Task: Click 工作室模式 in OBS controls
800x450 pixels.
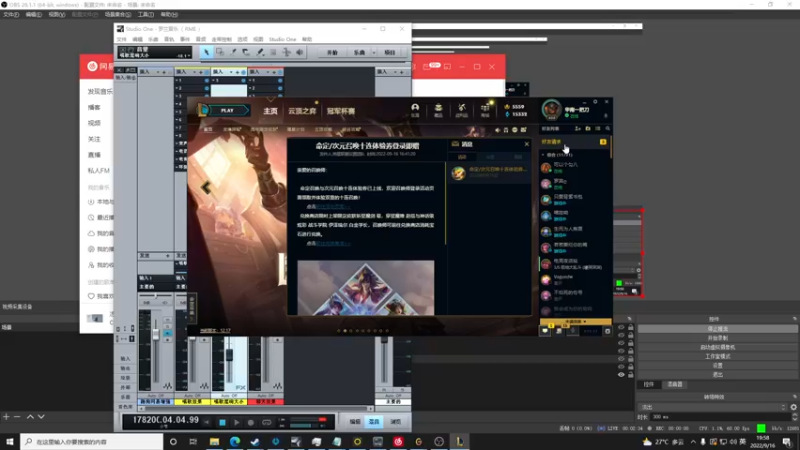Action: pos(717,357)
